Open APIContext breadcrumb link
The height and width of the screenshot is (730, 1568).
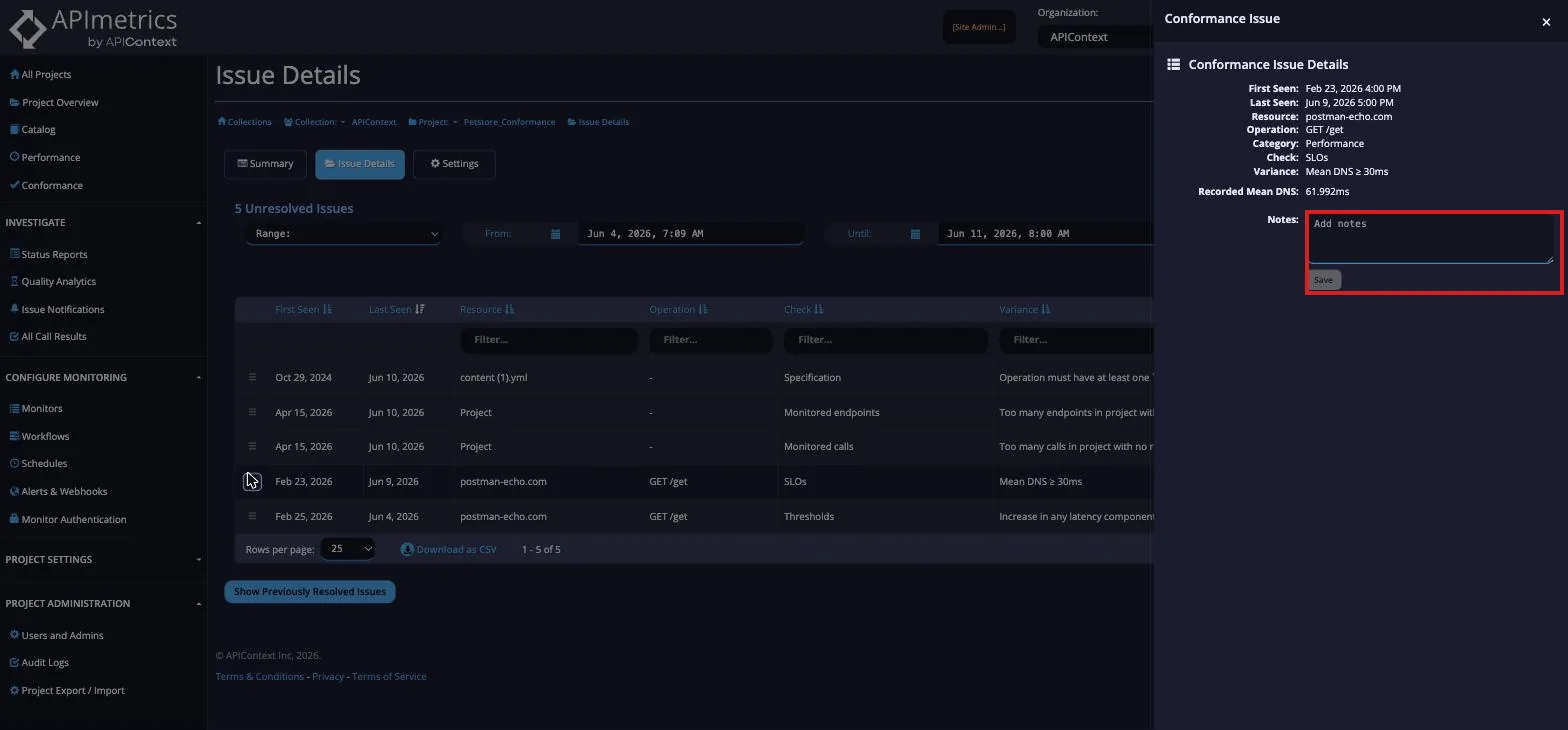coord(374,122)
